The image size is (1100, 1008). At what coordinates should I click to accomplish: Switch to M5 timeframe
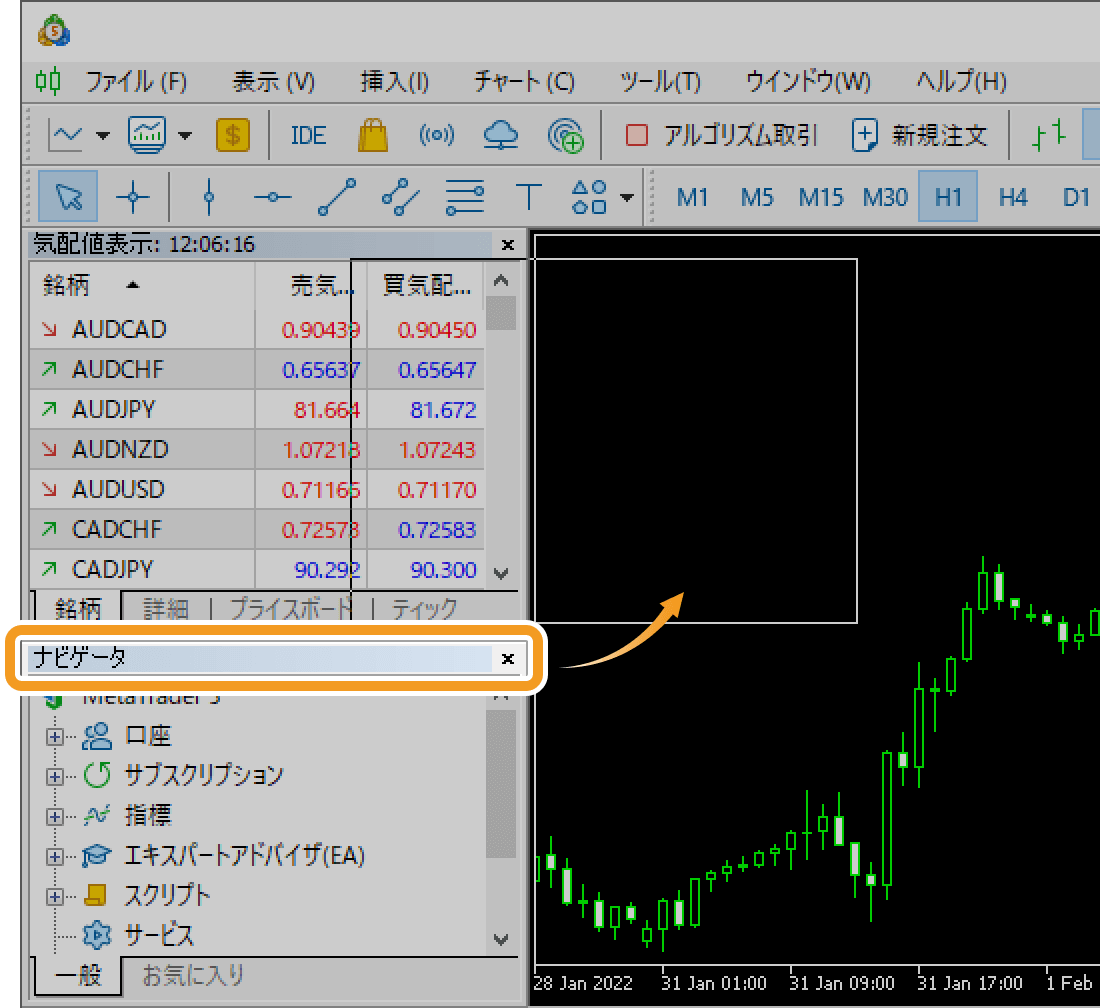[756, 197]
